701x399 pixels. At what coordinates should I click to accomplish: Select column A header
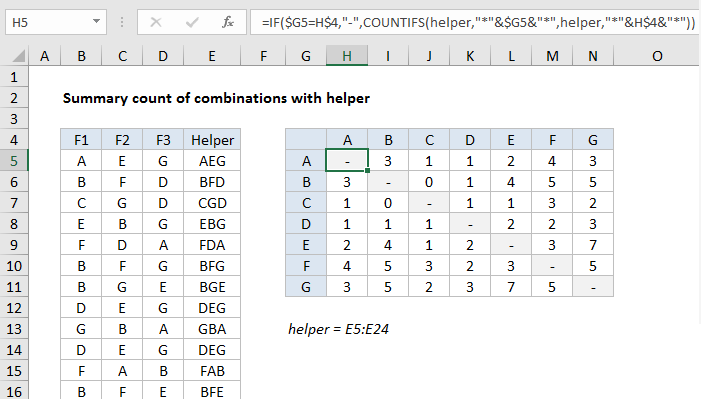(x=45, y=56)
